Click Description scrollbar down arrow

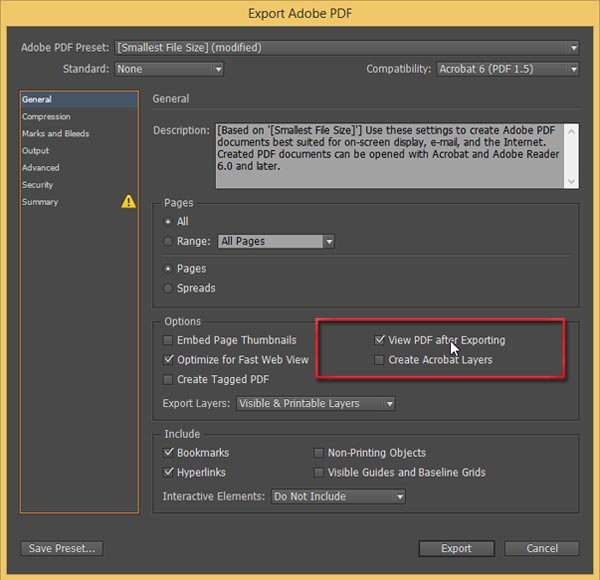[x=571, y=181]
